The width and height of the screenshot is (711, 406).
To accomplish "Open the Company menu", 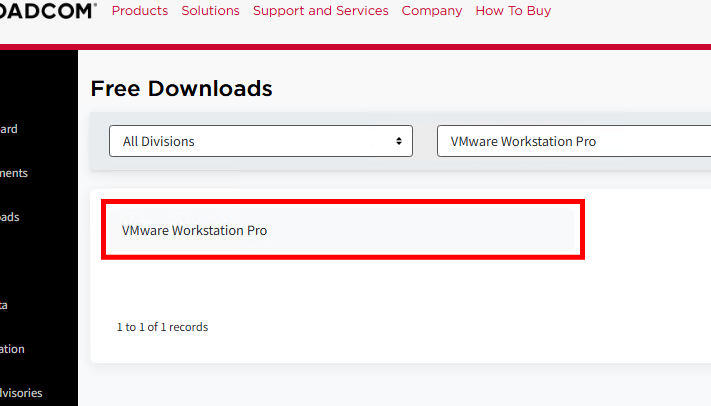I will [x=432, y=11].
